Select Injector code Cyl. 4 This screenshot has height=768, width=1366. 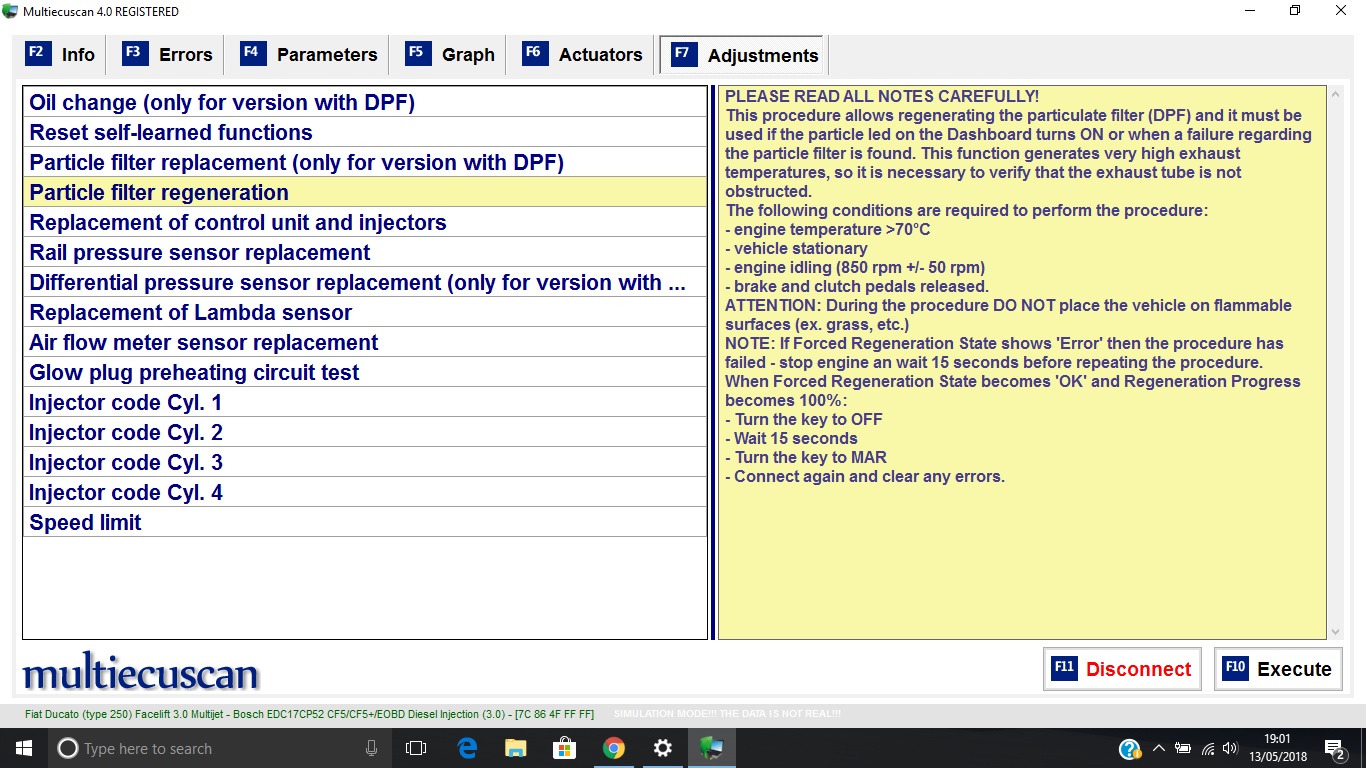pos(365,492)
